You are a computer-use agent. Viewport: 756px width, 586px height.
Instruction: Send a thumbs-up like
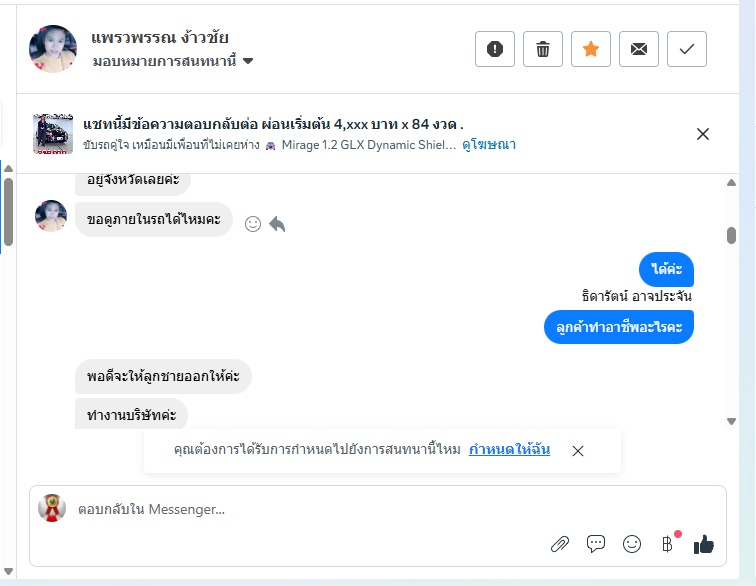(704, 544)
